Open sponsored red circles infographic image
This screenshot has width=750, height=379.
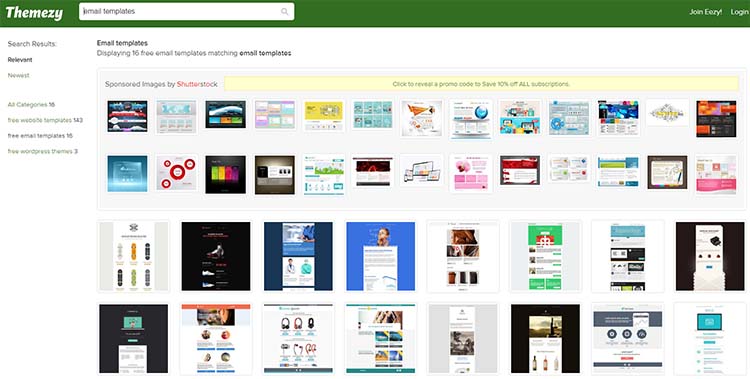(177, 173)
